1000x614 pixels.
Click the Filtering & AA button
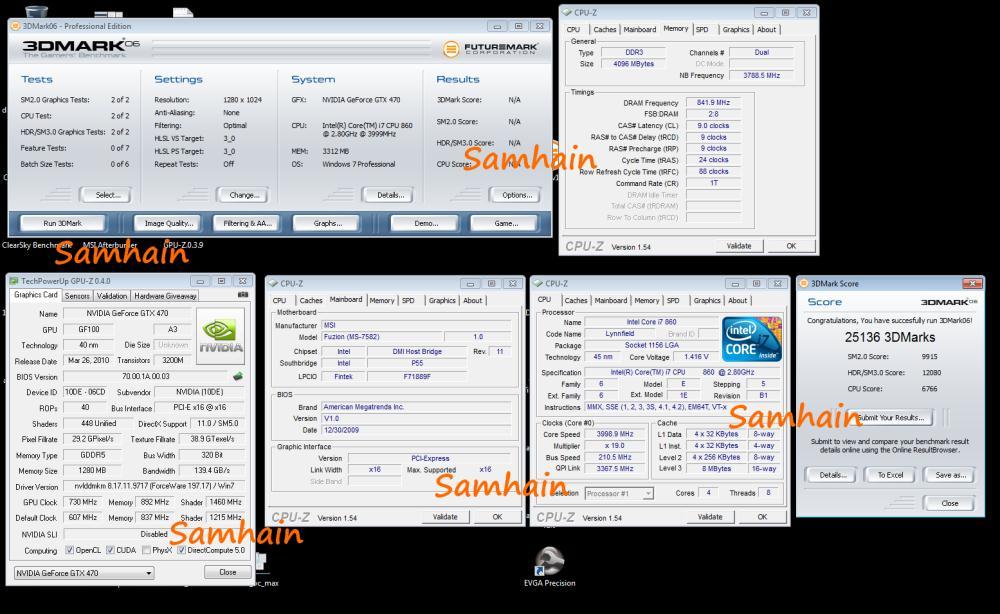tap(247, 223)
